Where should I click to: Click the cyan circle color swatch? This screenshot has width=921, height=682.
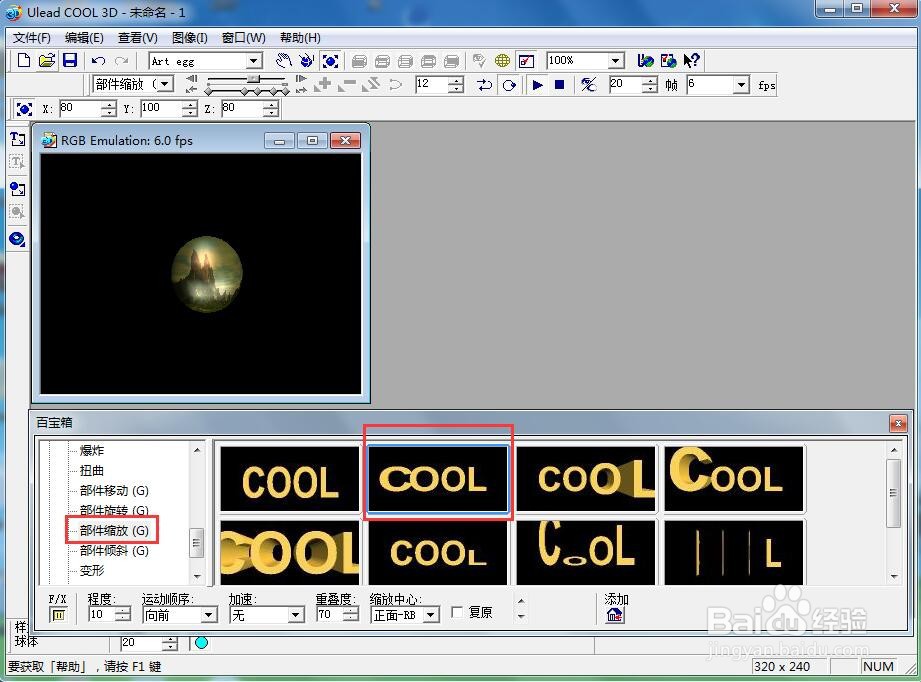201,643
